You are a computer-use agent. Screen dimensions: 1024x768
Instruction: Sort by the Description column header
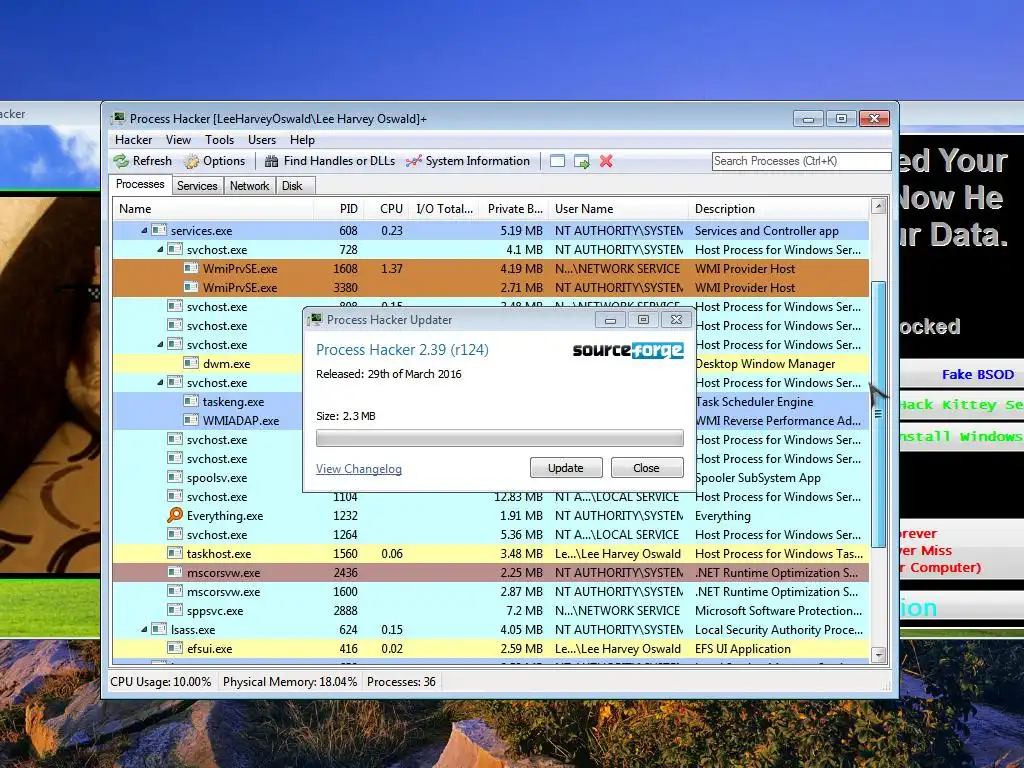click(778, 209)
